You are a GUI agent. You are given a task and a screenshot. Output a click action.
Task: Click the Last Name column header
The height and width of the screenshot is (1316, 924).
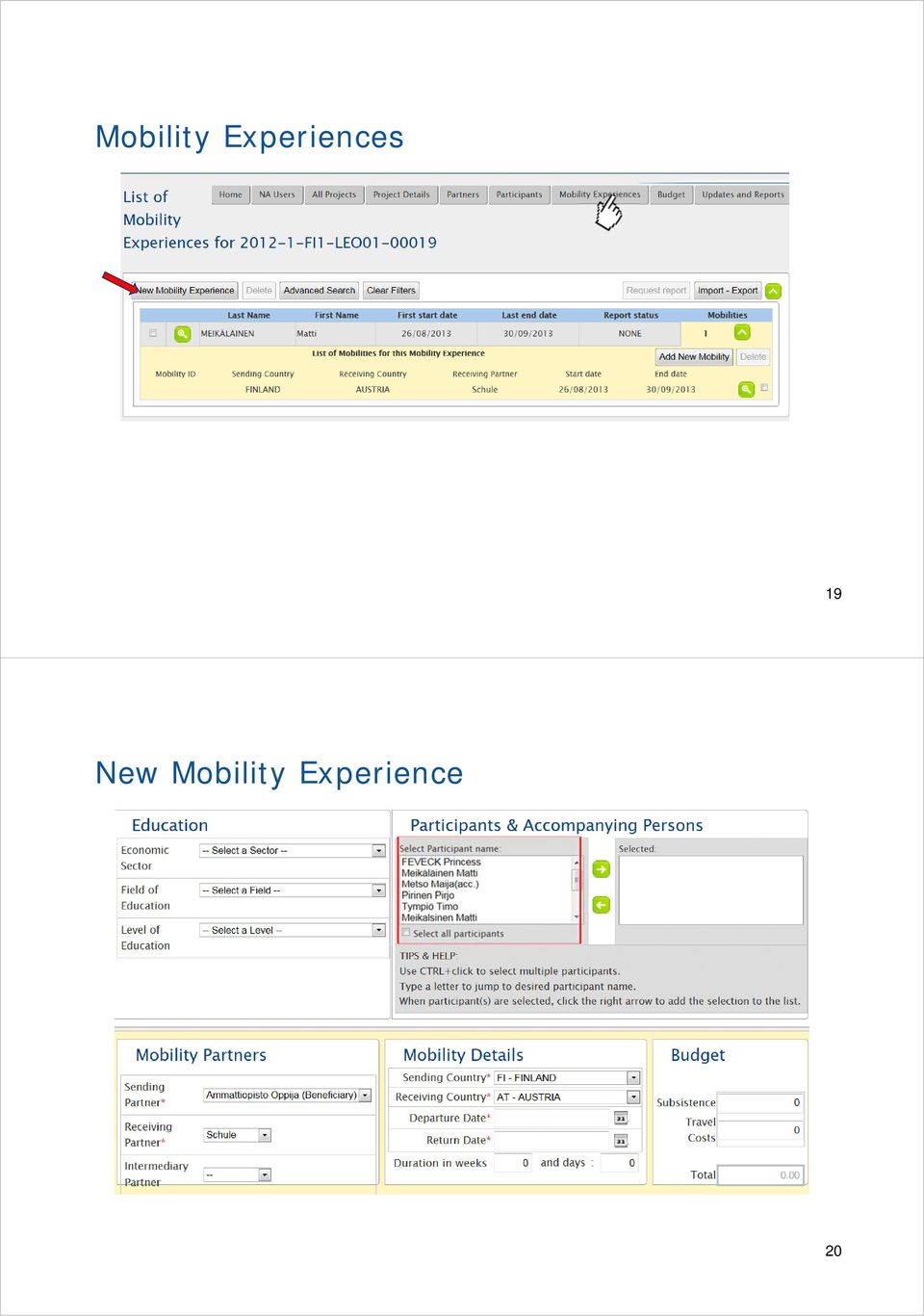point(248,316)
